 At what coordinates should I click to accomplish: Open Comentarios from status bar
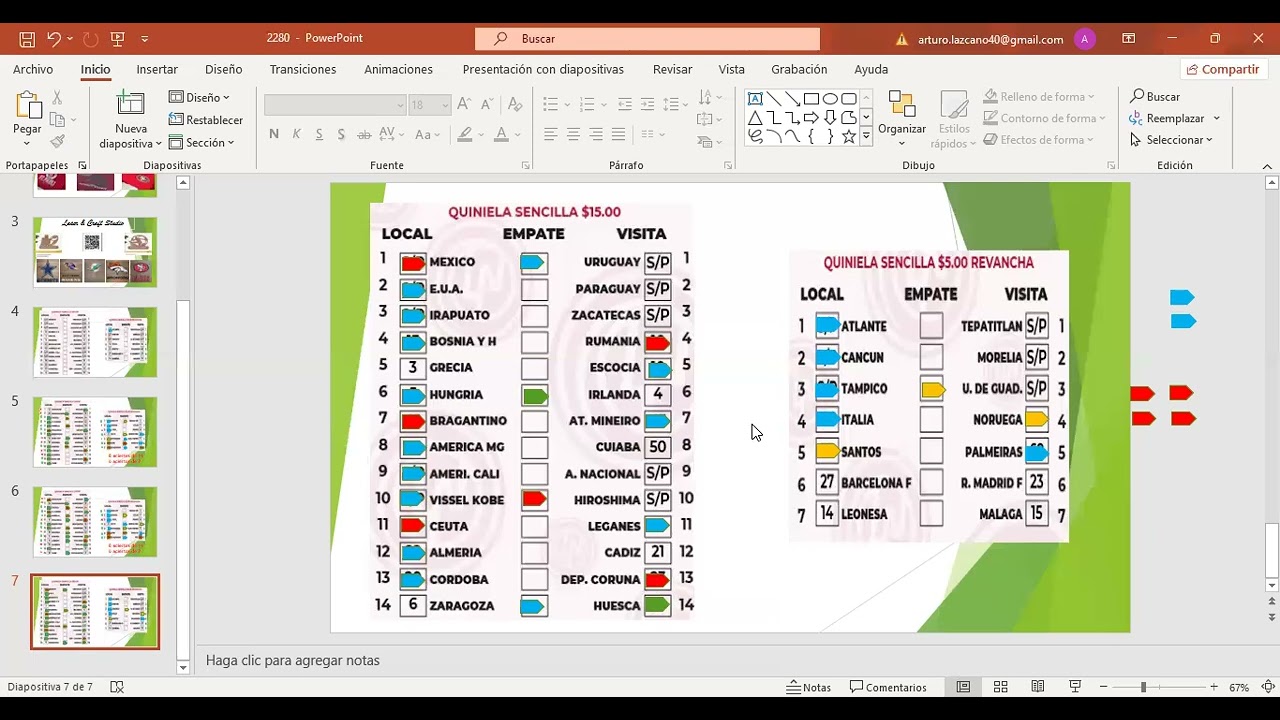tap(888, 687)
